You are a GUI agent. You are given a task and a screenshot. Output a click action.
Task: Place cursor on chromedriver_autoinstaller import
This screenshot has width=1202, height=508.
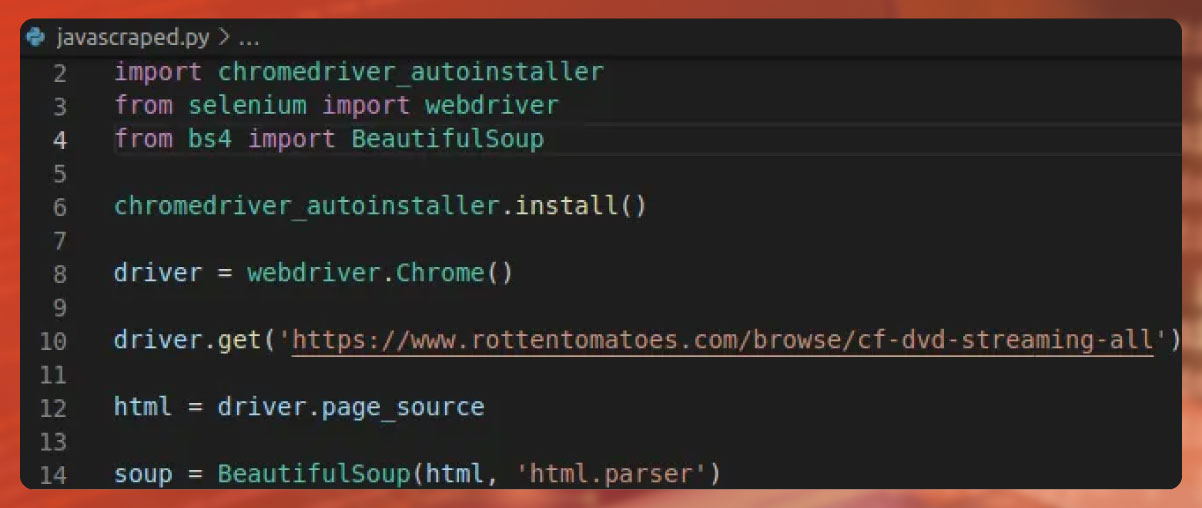(x=411, y=72)
